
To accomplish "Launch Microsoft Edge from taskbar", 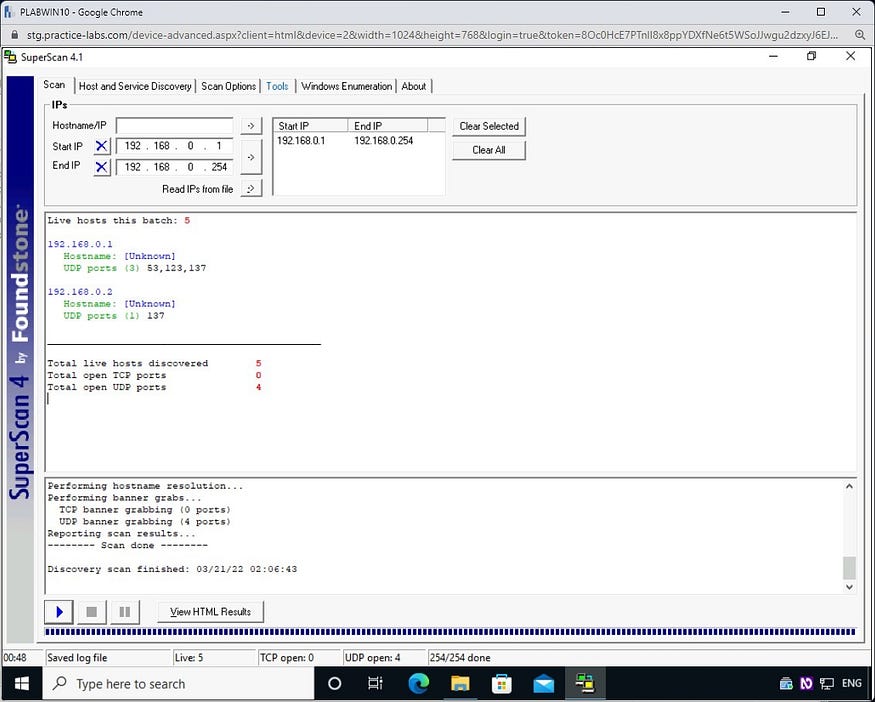I will point(418,684).
